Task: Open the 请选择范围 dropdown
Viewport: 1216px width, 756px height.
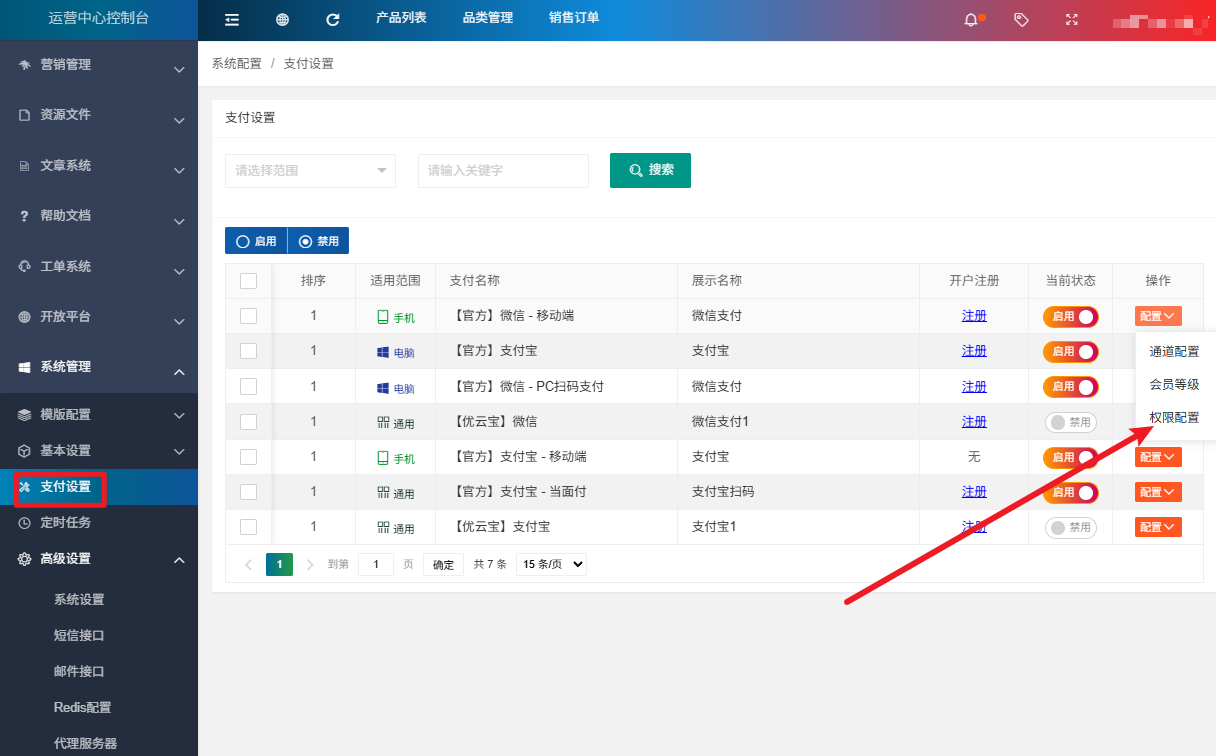Action: (310, 171)
